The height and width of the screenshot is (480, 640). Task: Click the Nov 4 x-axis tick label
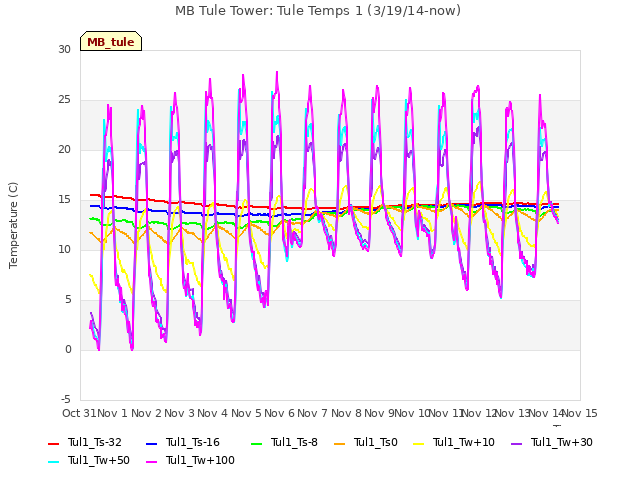coord(213,413)
